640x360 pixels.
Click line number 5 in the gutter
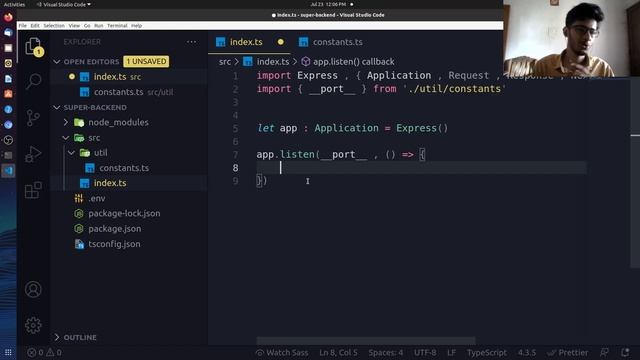235,129
